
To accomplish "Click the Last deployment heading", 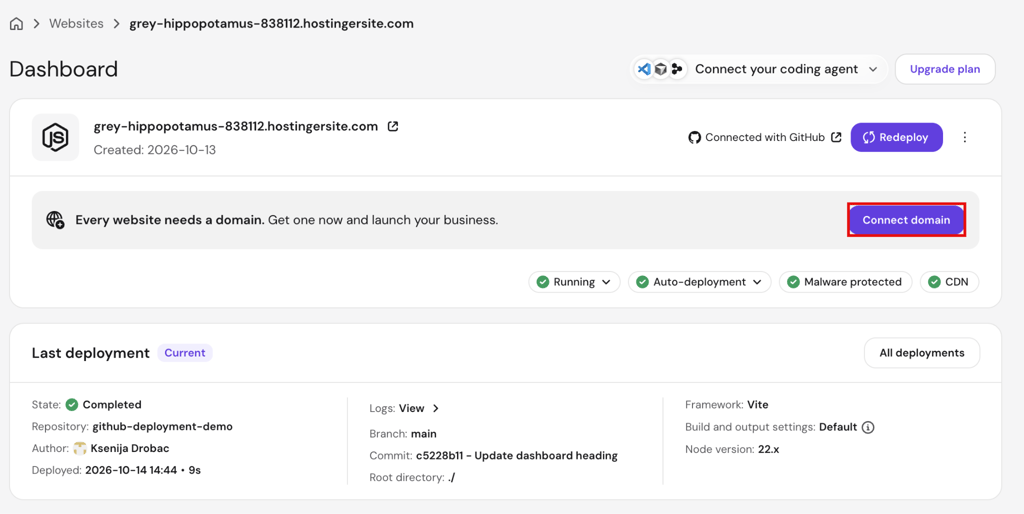I will click(91, 353).
